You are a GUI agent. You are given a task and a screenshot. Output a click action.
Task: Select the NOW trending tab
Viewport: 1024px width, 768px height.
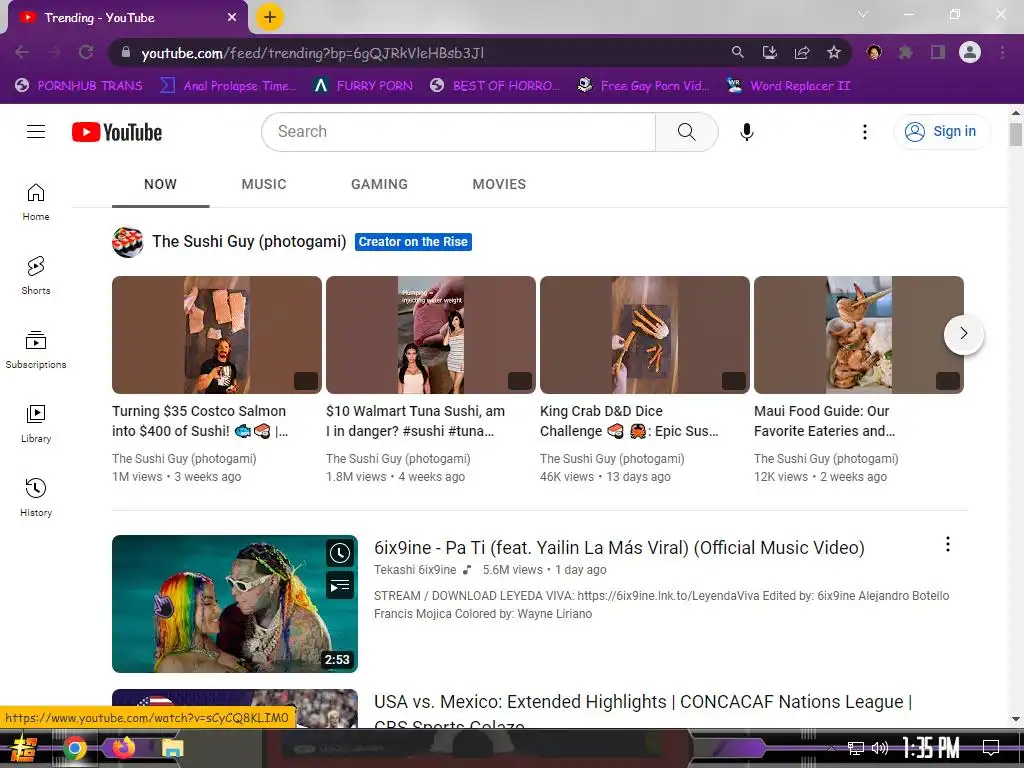click(x=161, y=185)
